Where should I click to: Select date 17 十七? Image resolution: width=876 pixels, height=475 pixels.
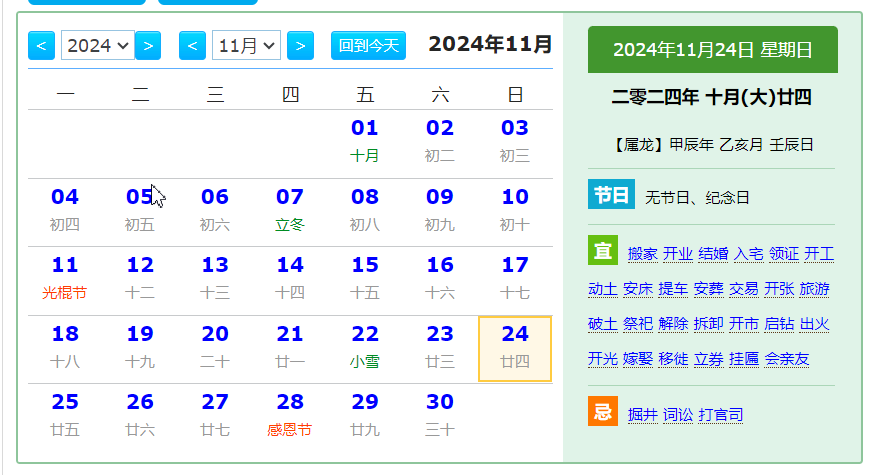pyautogui.click(x=515, y=278)
